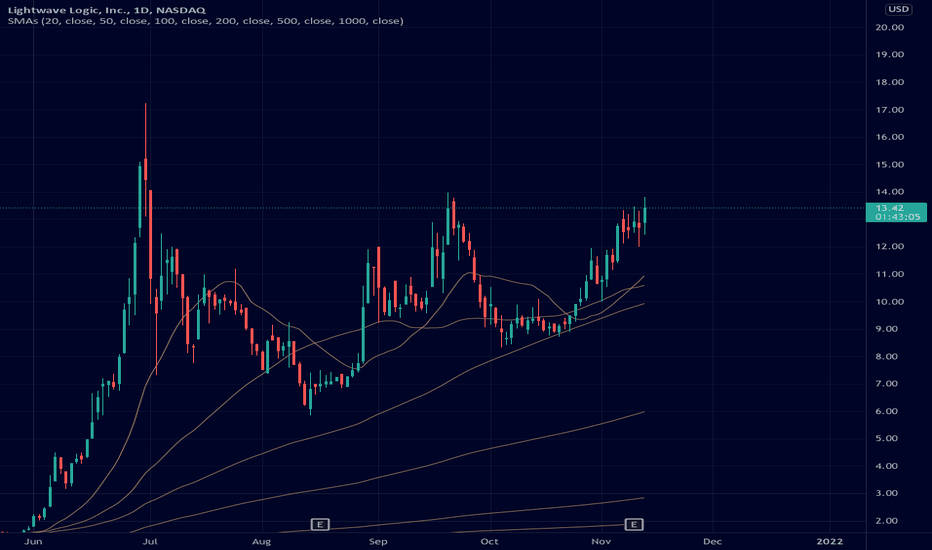Click the Jul label on time axis

pos(150,541)
